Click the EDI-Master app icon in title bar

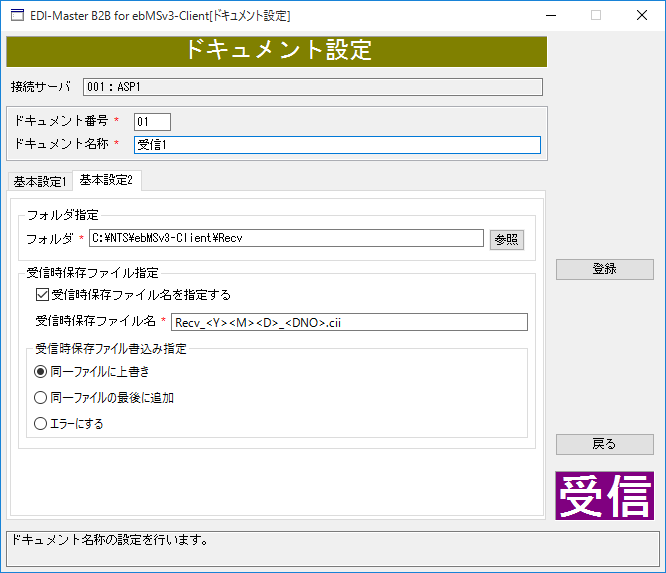tap(17, 15)
